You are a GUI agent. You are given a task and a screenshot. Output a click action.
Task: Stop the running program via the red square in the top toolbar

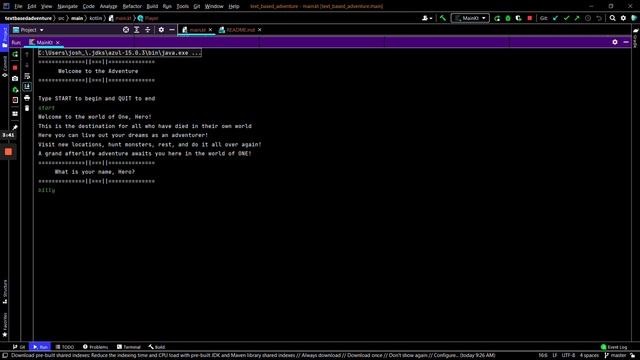(x=530, y=18)
